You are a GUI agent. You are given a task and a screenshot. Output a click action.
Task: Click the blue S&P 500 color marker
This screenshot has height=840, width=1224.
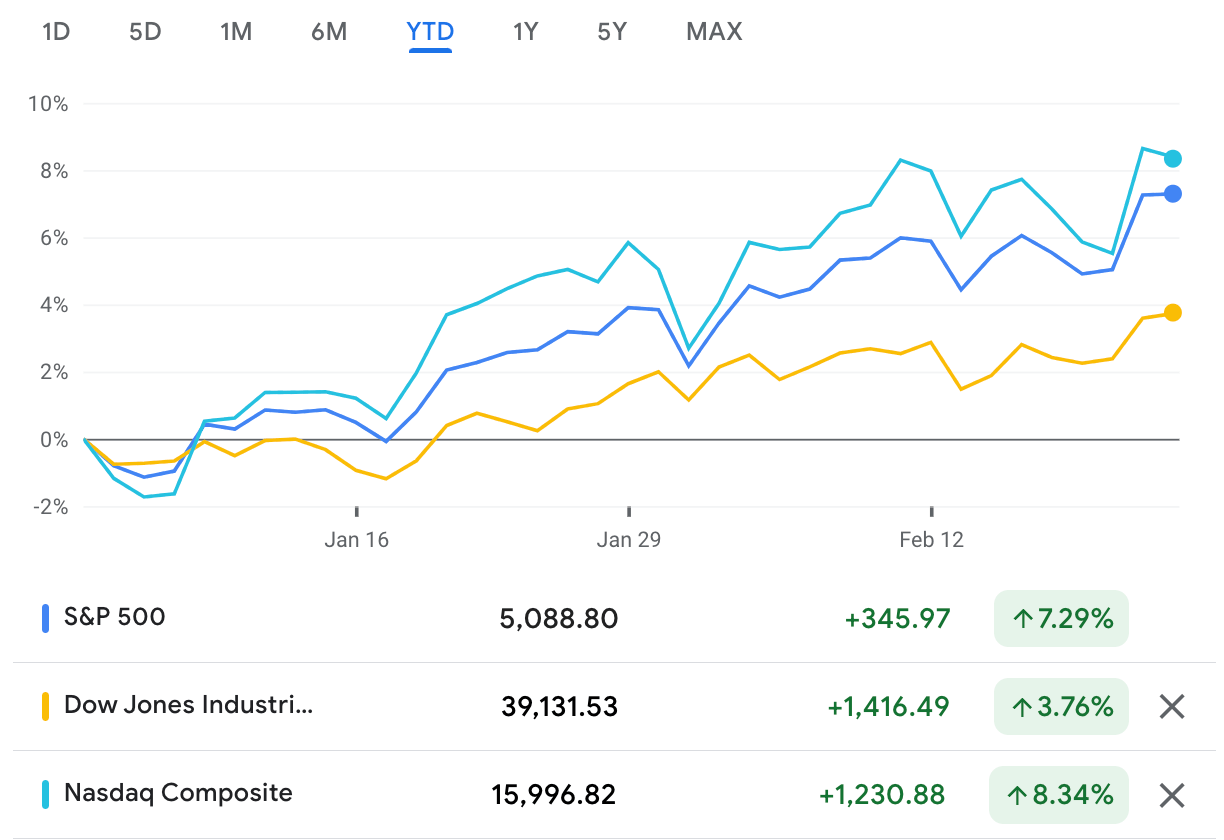pyautogui.click(x=45, y=619)
